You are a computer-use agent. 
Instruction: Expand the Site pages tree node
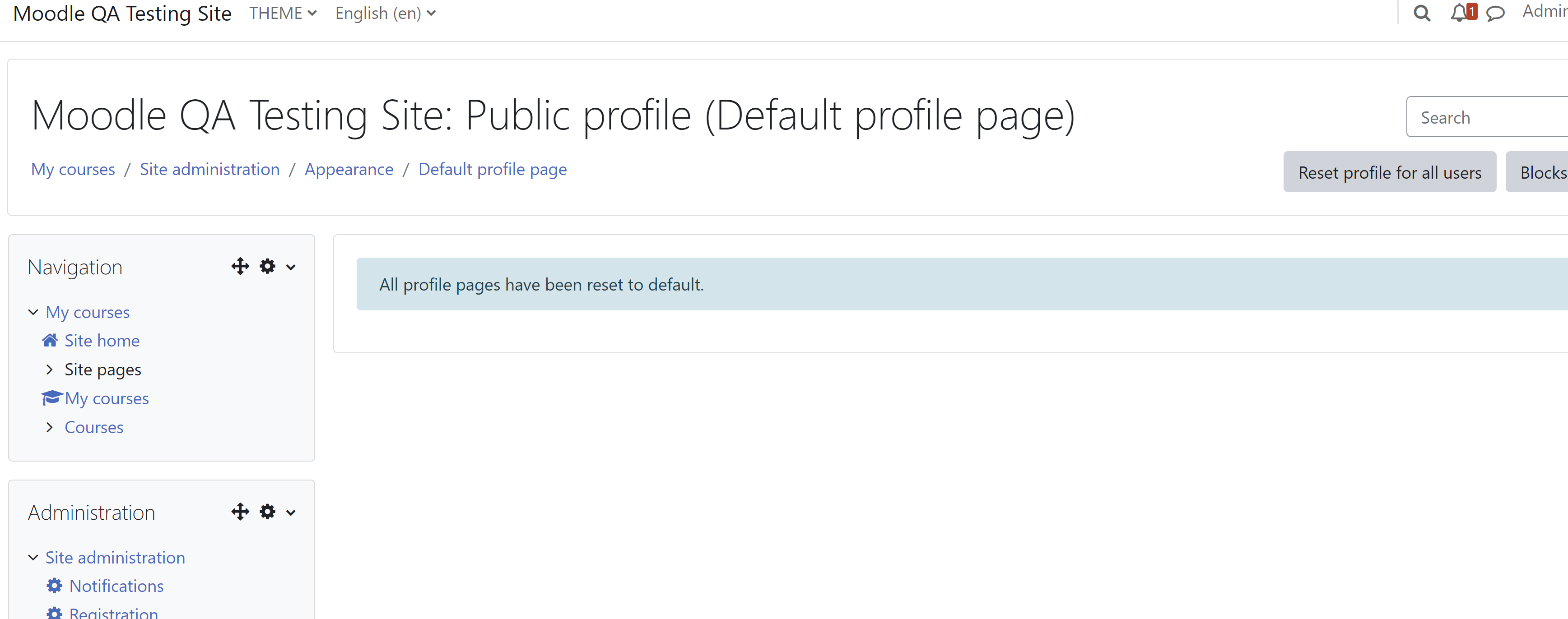[49, 369]
